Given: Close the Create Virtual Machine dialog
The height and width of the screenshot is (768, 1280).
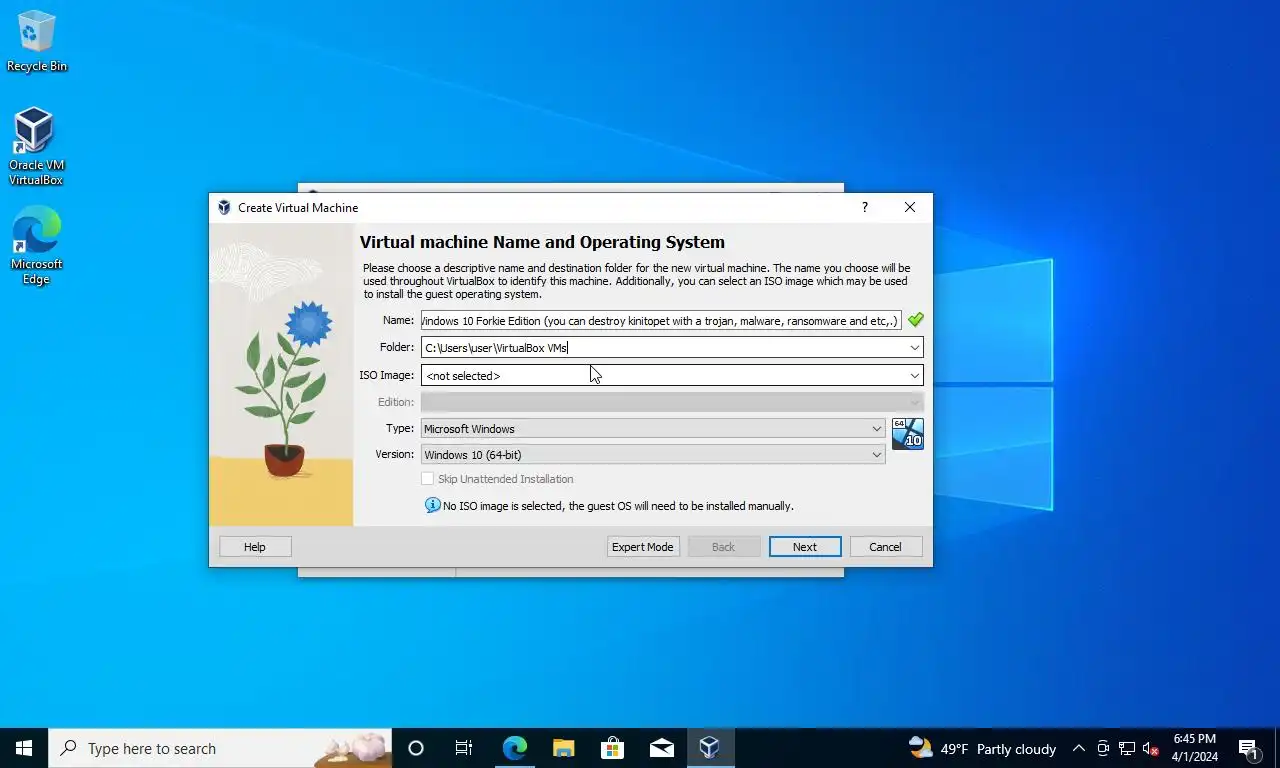Looking at the screenshot, I should point(909,207).
